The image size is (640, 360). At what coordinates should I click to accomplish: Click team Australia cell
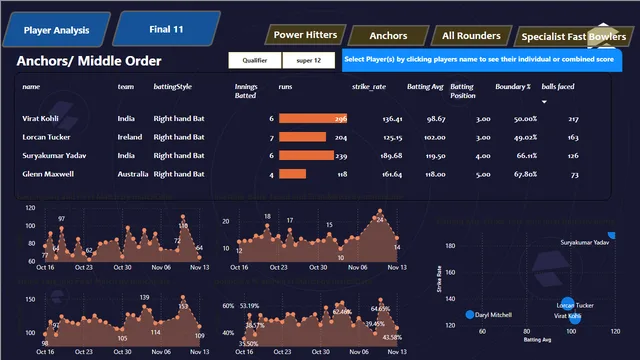pyautogui.click(x=133, y=174)
